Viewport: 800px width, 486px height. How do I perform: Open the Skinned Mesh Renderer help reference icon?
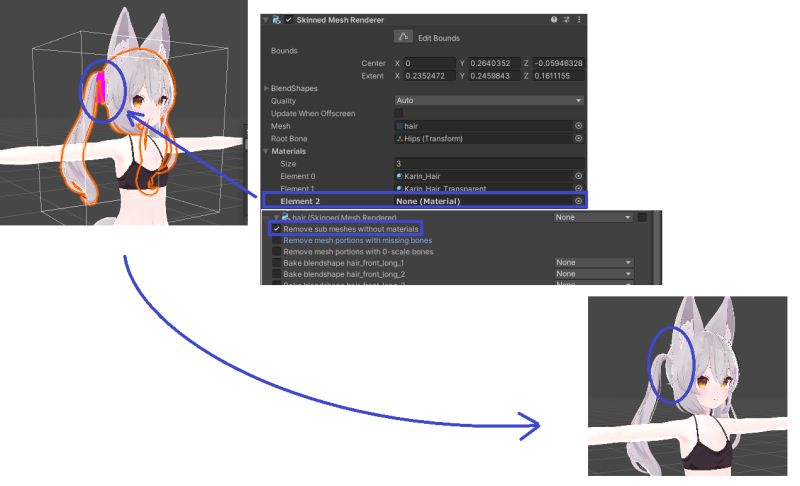pos(554,20)
